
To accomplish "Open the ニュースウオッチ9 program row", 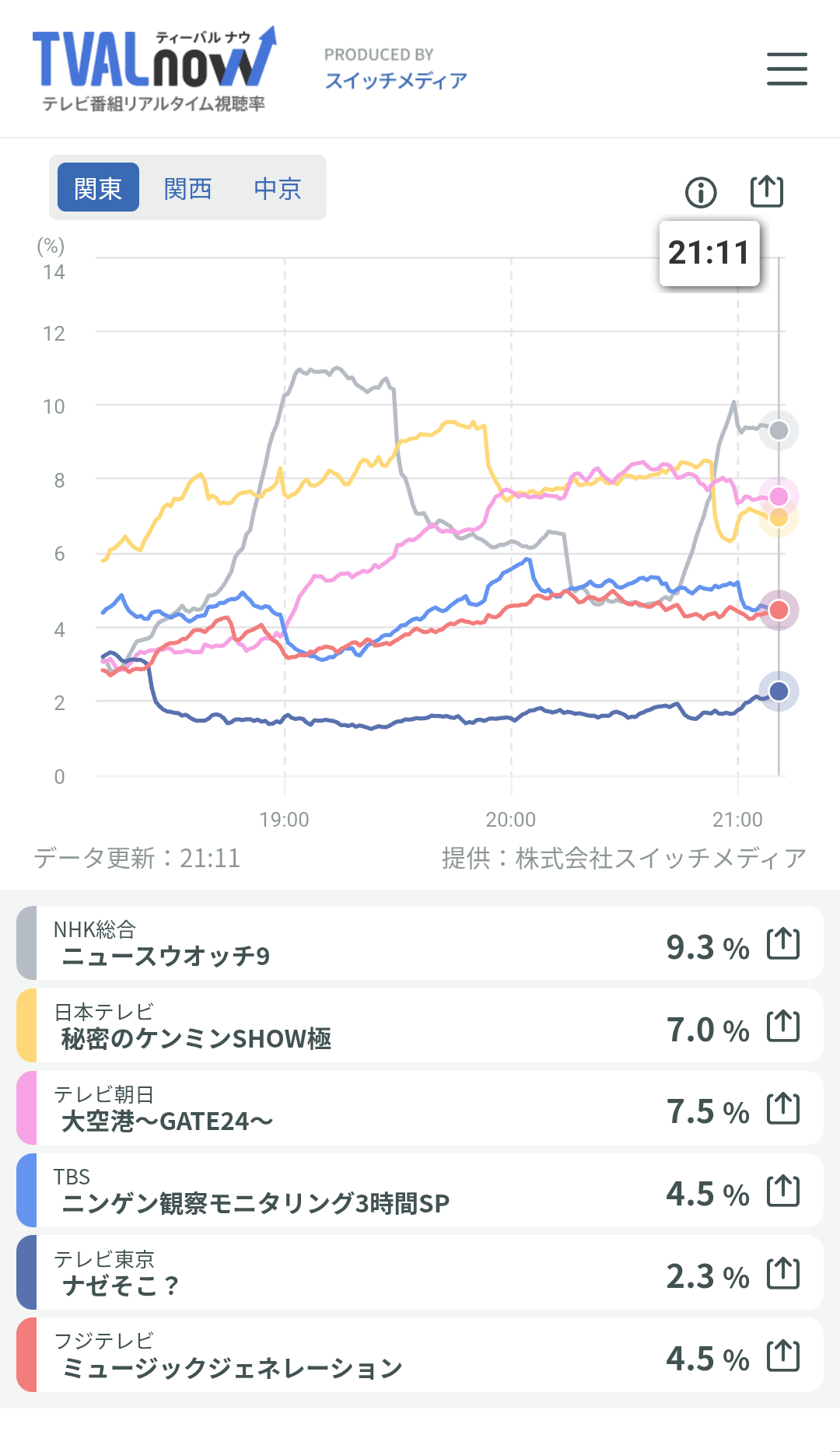I will 420,943.
